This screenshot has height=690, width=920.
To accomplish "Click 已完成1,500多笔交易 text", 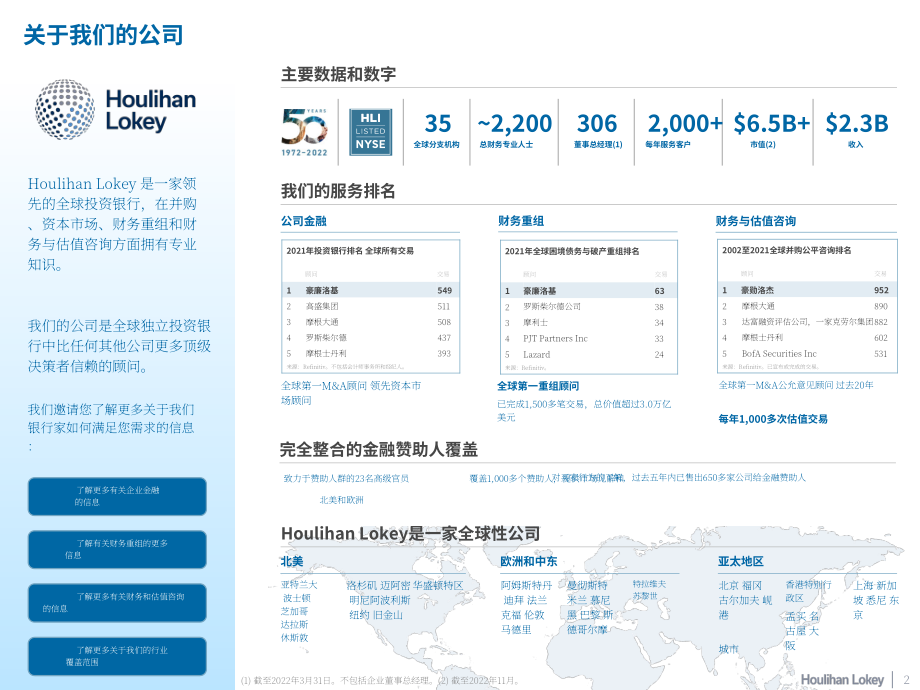I will (584, 411).
